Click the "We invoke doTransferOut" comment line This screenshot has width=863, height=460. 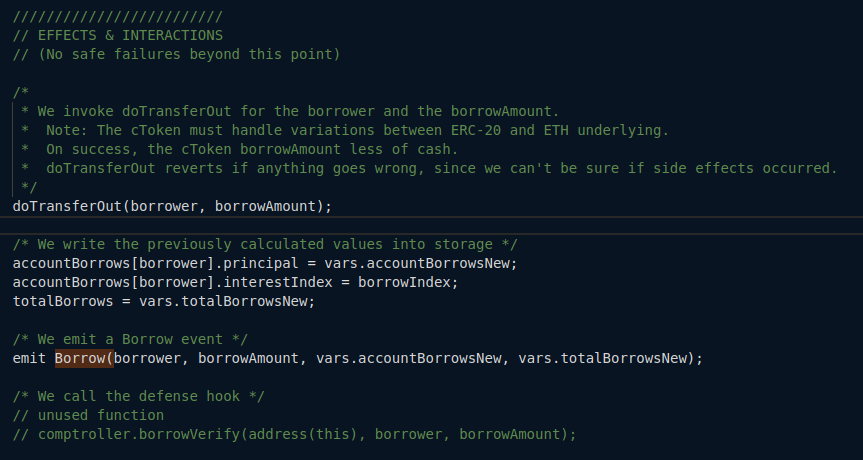click(290, 111)
